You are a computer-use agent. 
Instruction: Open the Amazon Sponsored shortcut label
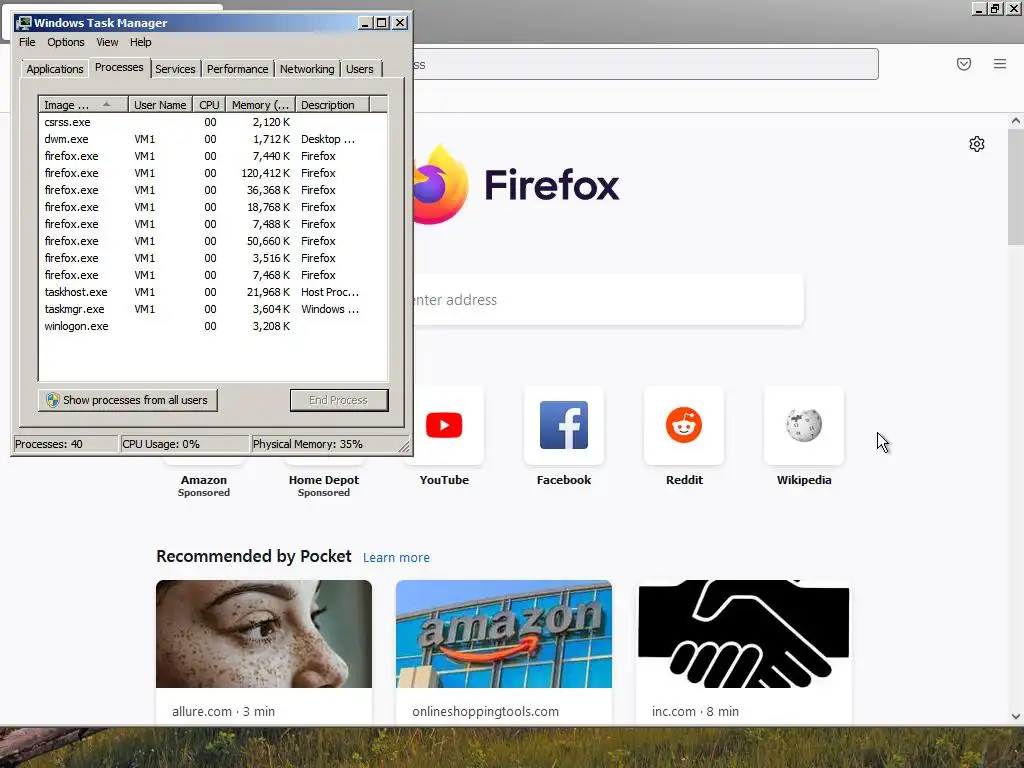(204, 485)
